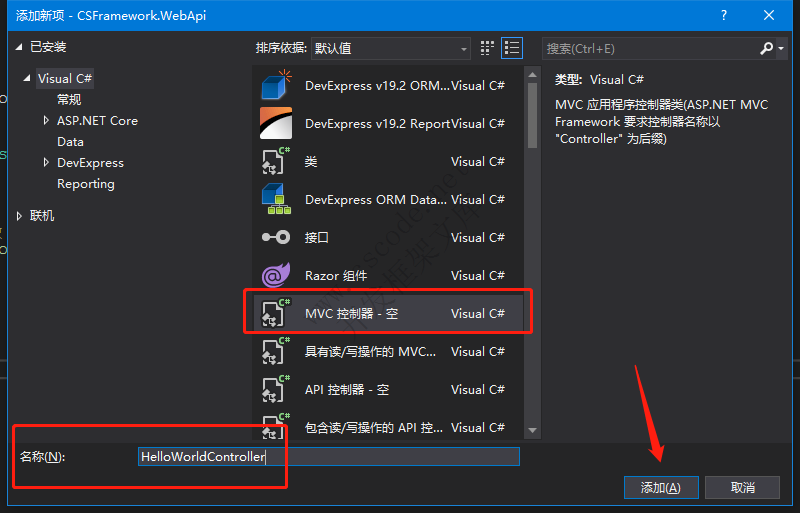Select the 联机 category label
Viewport: 800px width, 513px height.
pos(42,216)
